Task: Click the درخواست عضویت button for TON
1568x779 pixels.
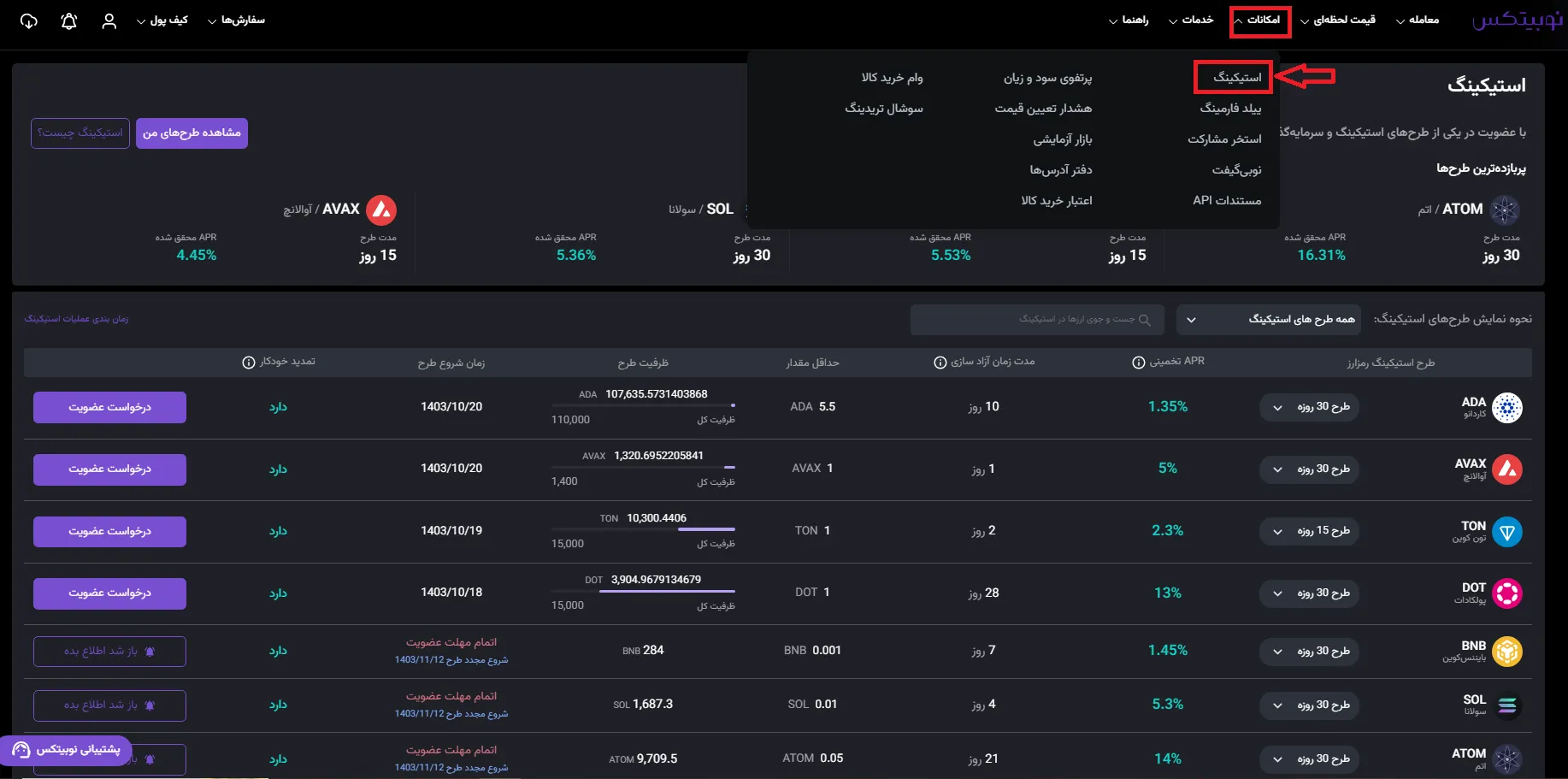Action: pos(109,531)
